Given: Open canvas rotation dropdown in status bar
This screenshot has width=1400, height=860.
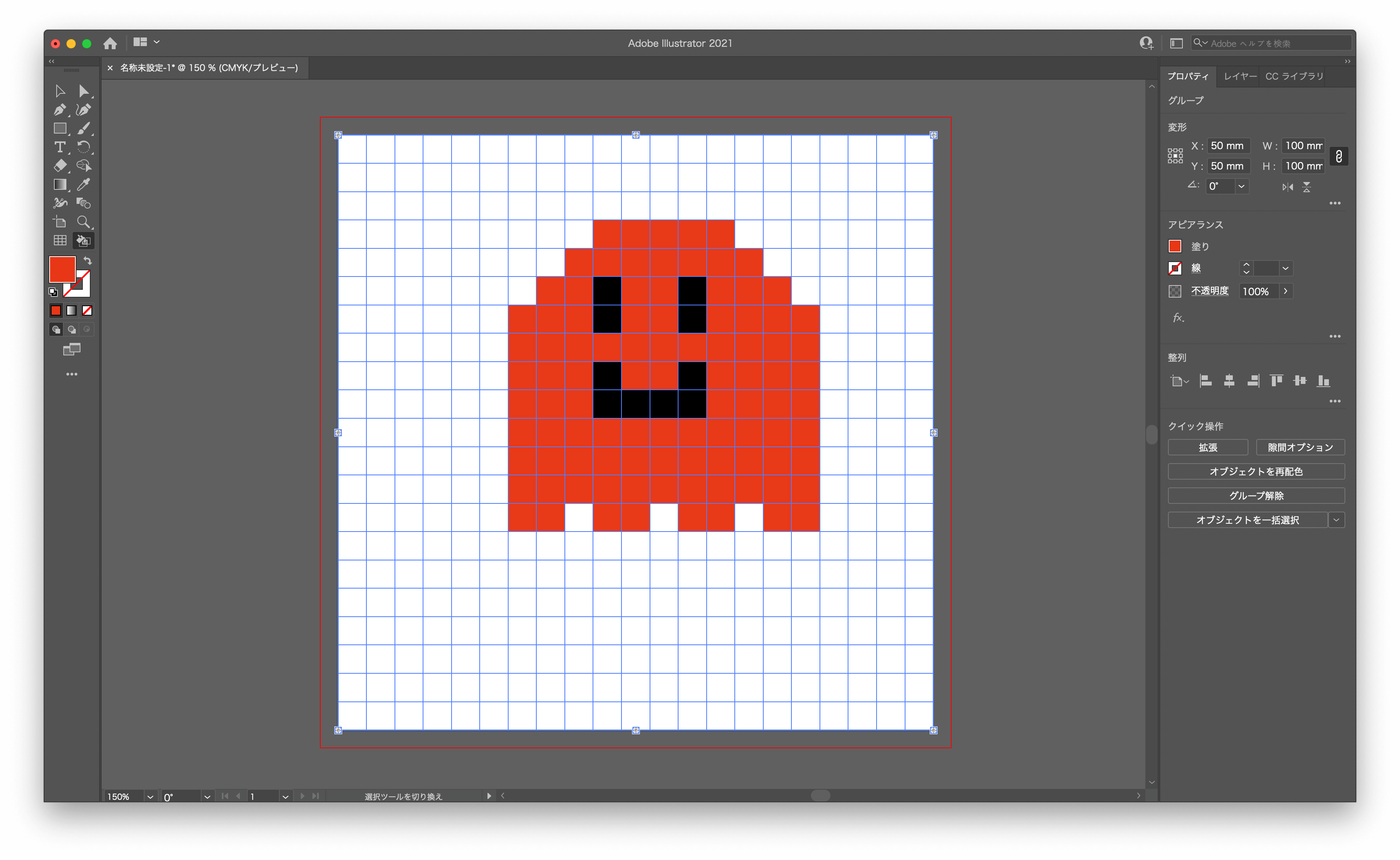Looking at the screenshot, I should [207, 797].
